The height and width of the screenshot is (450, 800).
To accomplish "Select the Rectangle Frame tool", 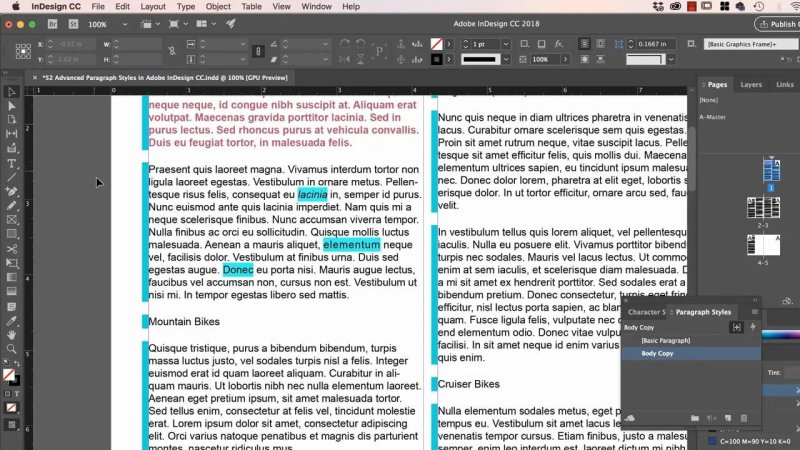I will click(x=11, y=220).
